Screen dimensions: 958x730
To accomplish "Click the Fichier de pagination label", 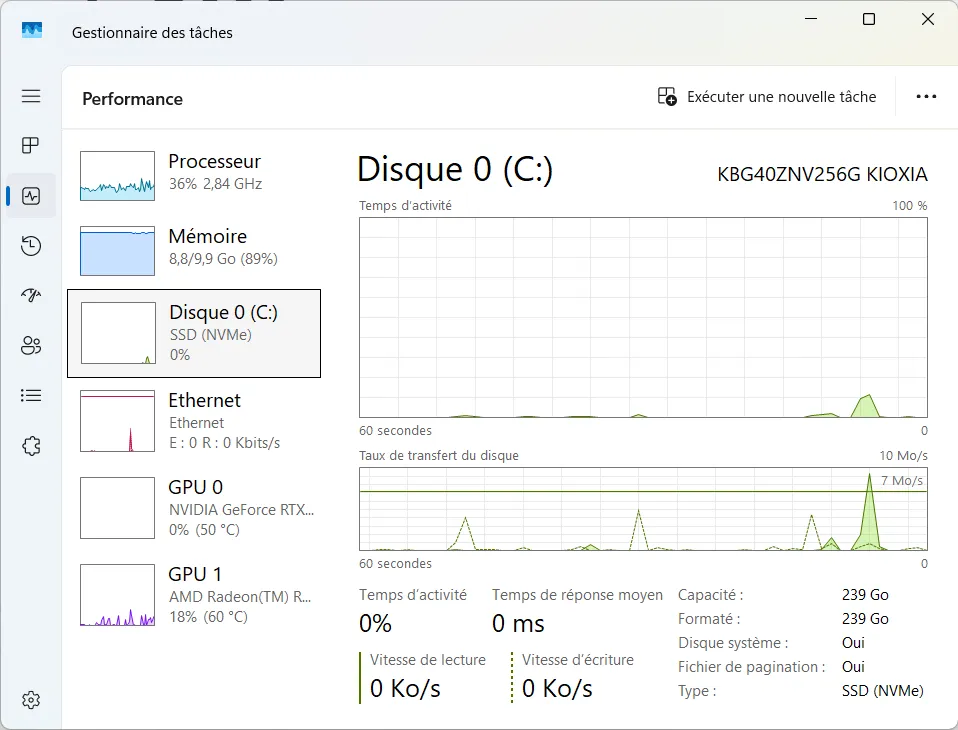I will click(751, 667).
